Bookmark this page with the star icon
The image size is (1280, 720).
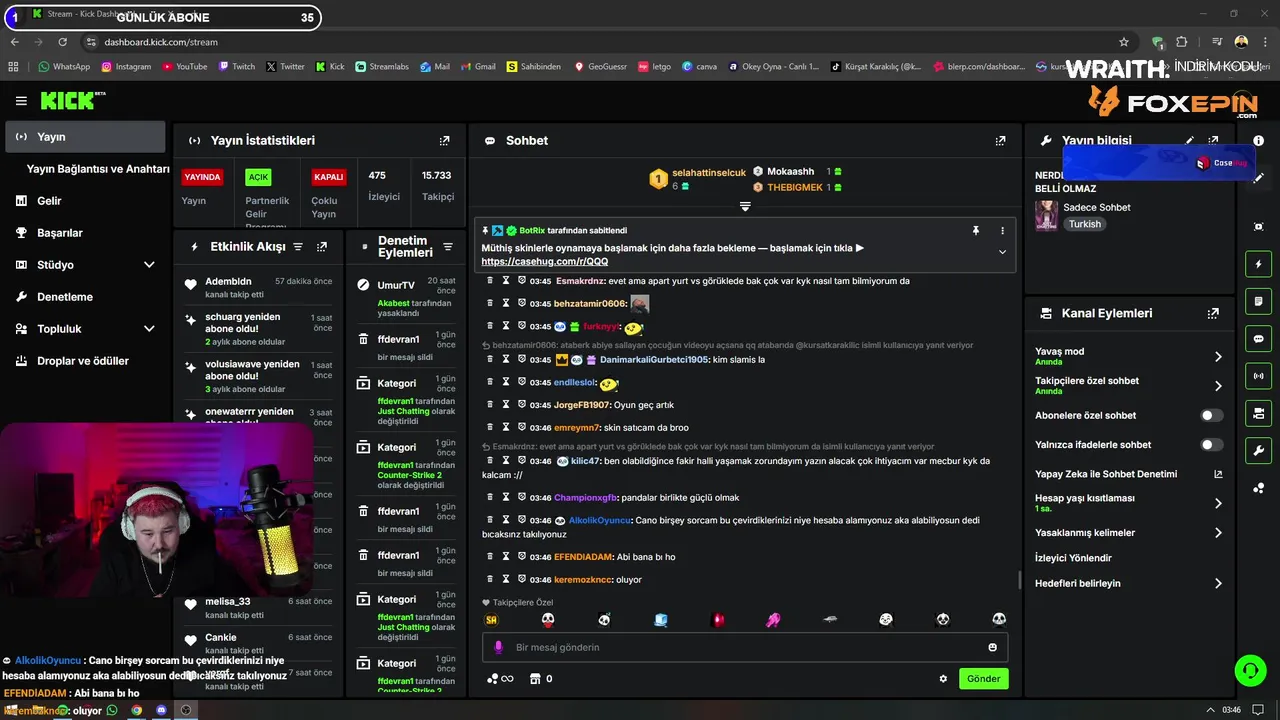(1124, 42)
